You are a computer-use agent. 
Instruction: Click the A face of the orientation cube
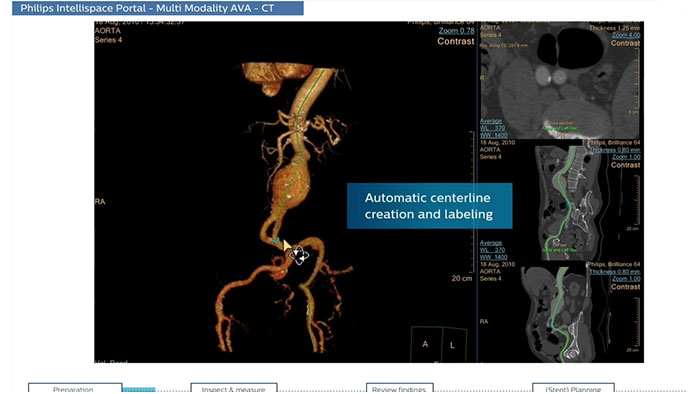pos(426,344)
